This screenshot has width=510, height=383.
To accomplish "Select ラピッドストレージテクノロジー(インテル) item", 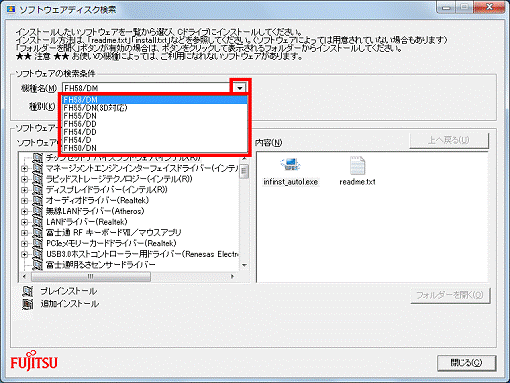I will [x=119, y=179].
